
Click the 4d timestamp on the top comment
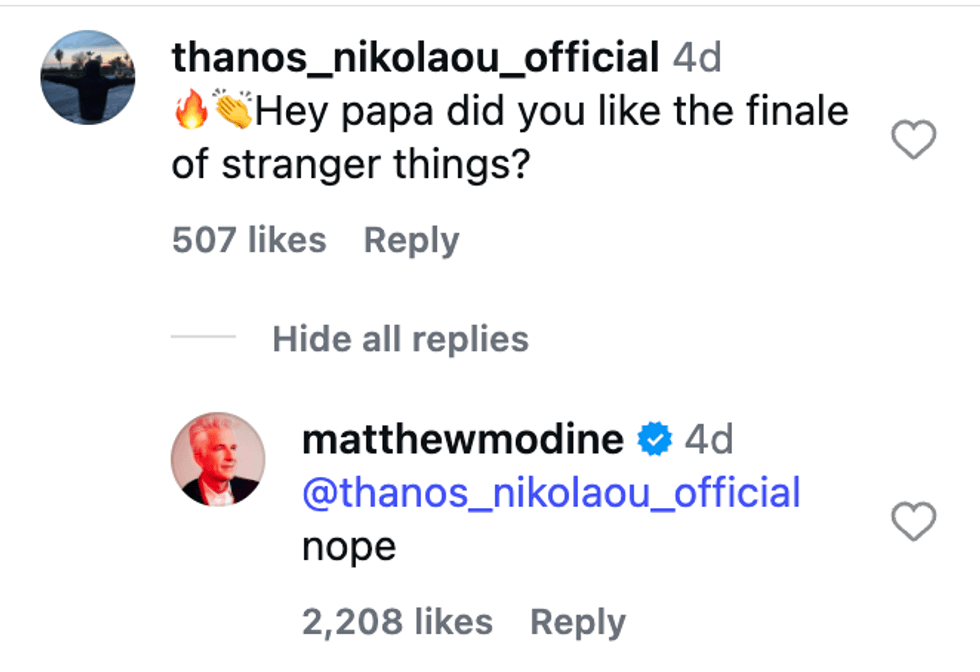pos(697,58)
